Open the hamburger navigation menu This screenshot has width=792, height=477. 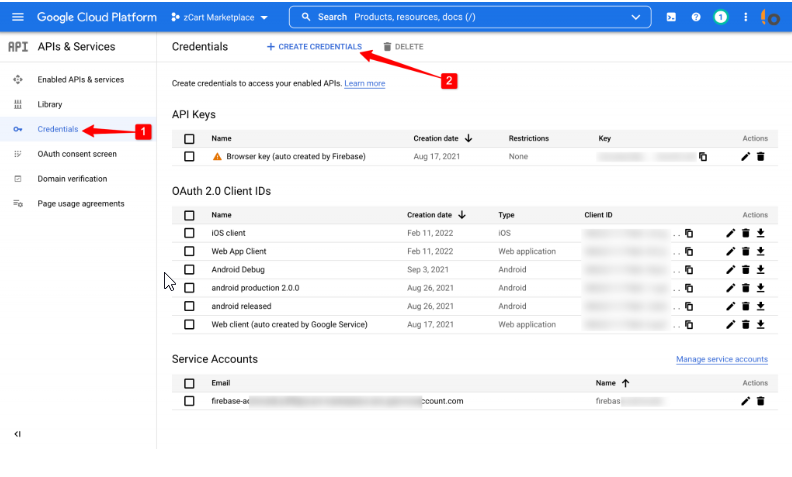pyautogui.click(x=18, y=17)
